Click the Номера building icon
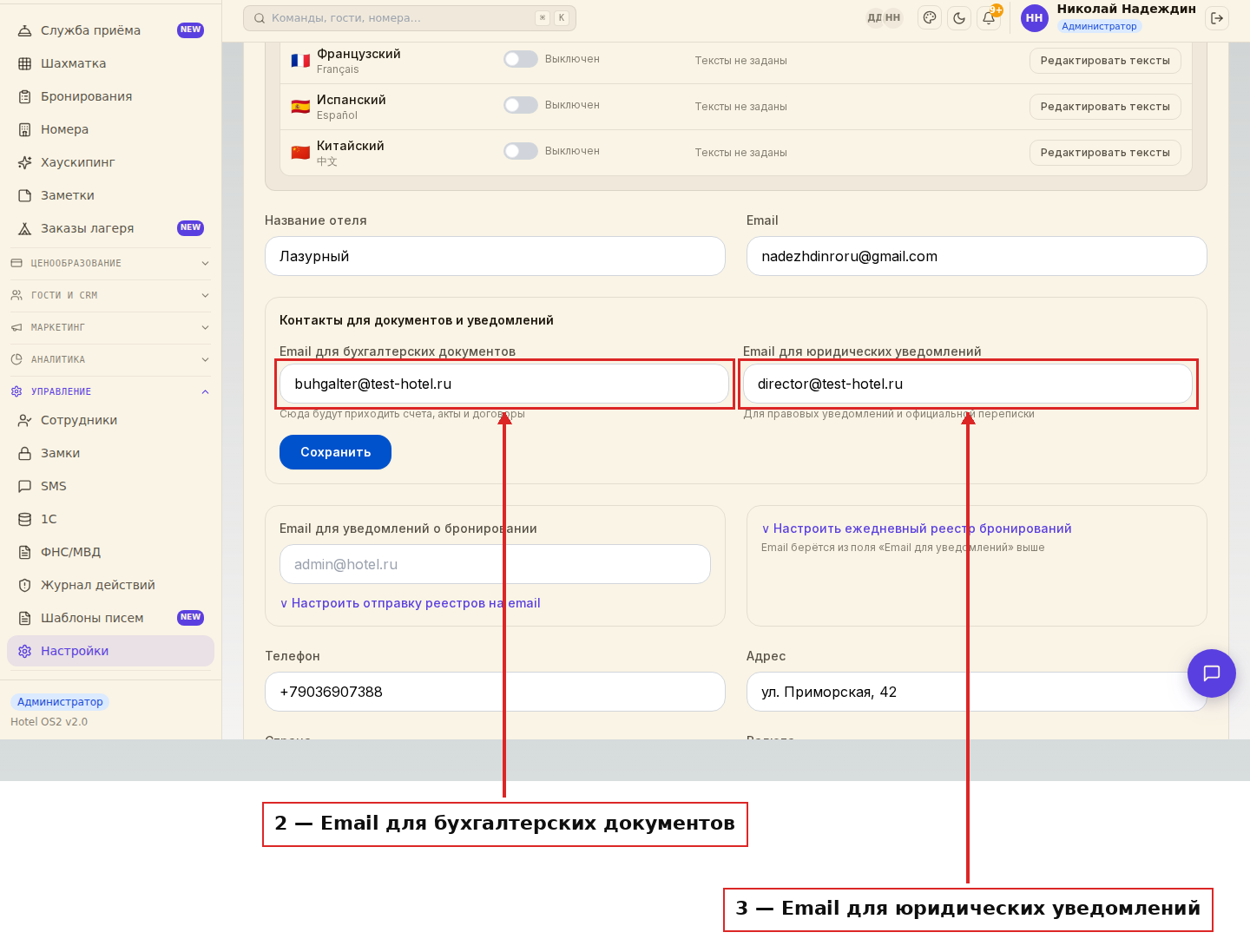The height and width of the screenshot is (952, 1250). click(25, 129)
